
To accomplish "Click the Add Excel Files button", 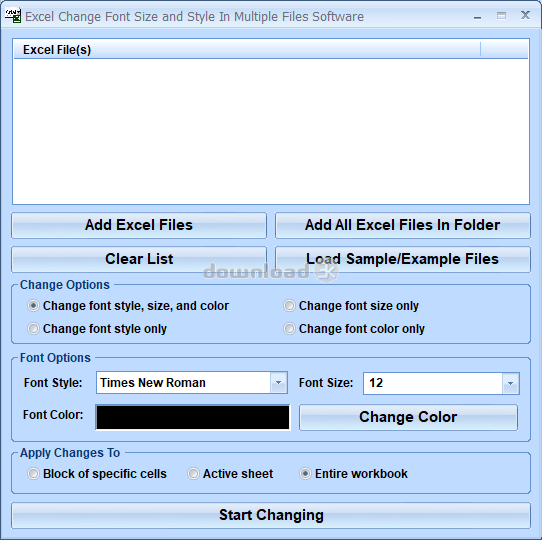I will pyautogui.click(x=139, y=225).
